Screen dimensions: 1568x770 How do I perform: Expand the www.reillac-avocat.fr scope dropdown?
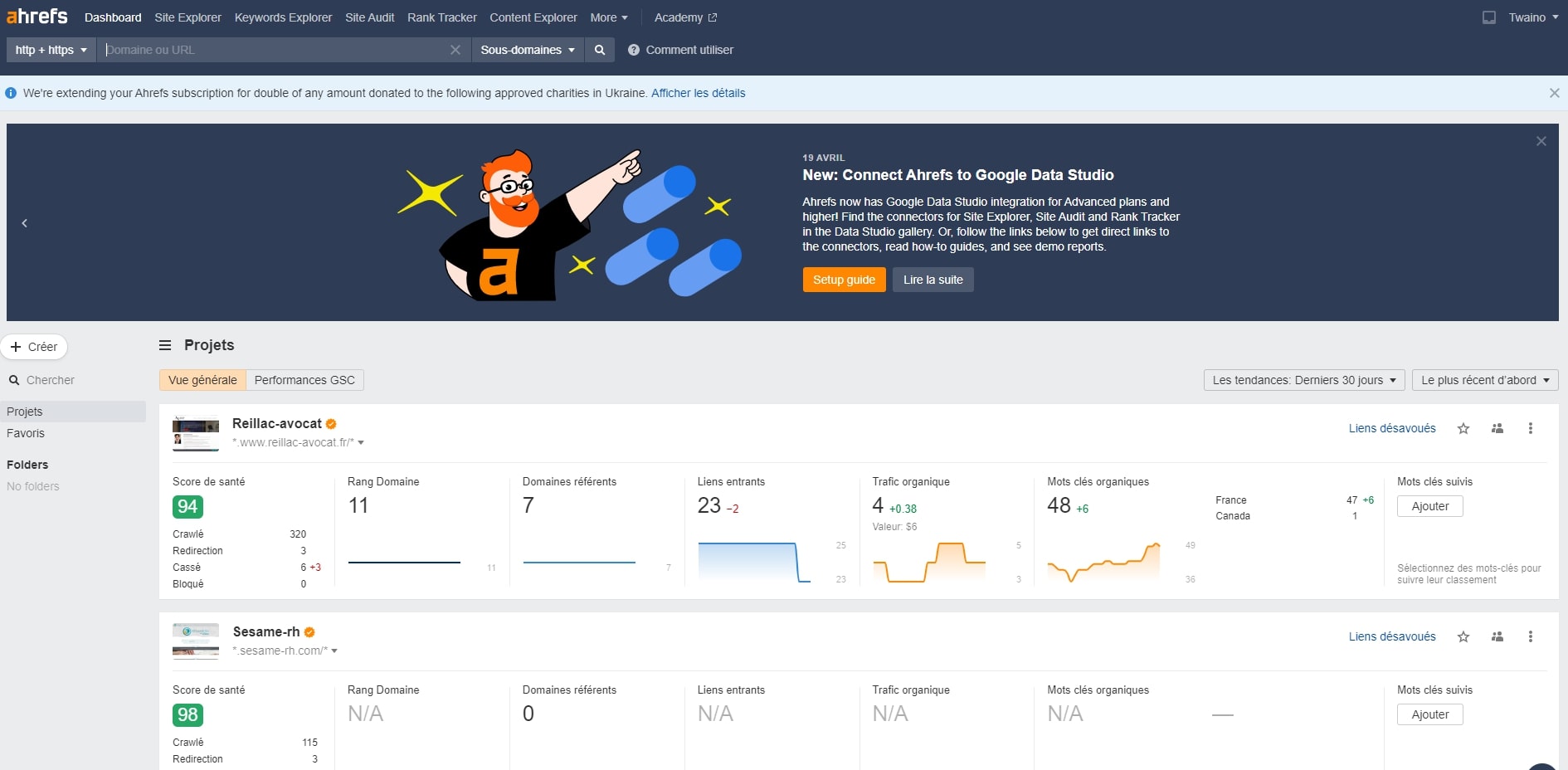coord(361,442)
